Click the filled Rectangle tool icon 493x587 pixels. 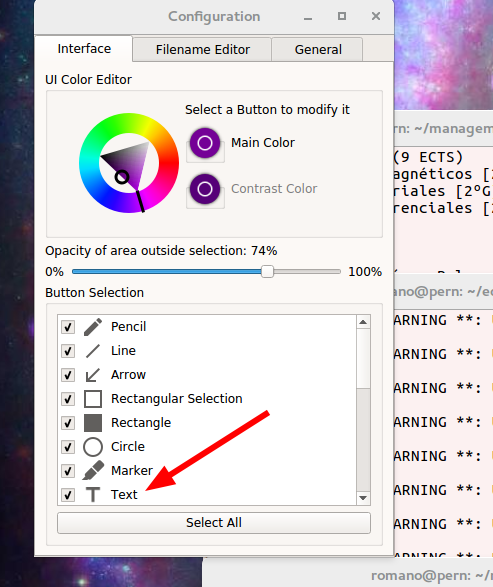pos(93,423)
